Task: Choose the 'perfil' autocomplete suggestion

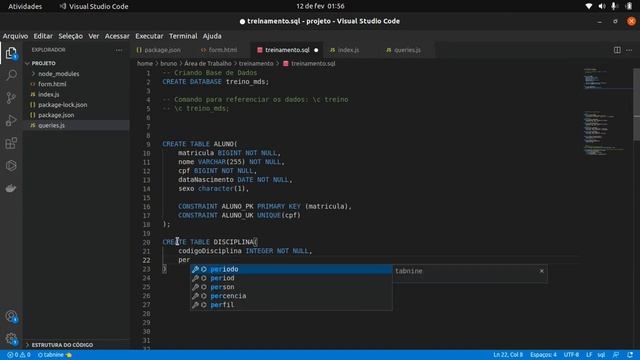Action: [291, 305]
